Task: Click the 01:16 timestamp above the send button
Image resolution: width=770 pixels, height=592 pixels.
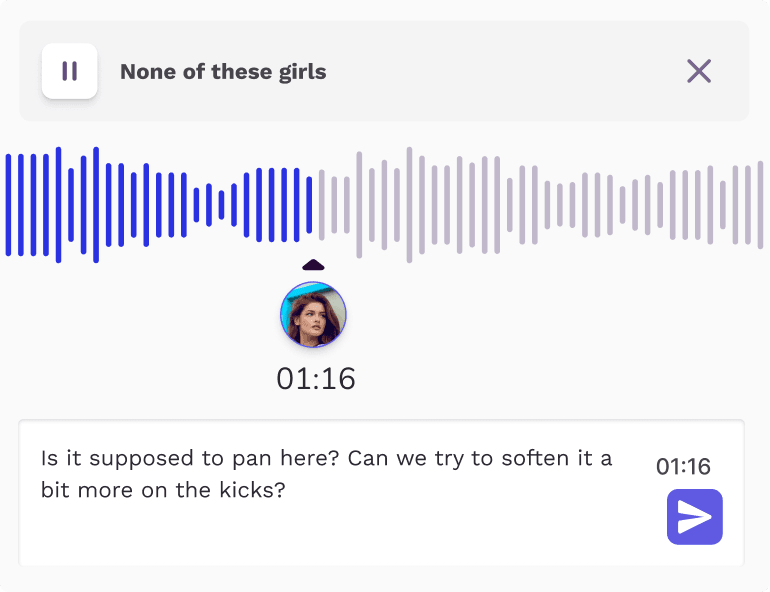Action: click(683, 466)
